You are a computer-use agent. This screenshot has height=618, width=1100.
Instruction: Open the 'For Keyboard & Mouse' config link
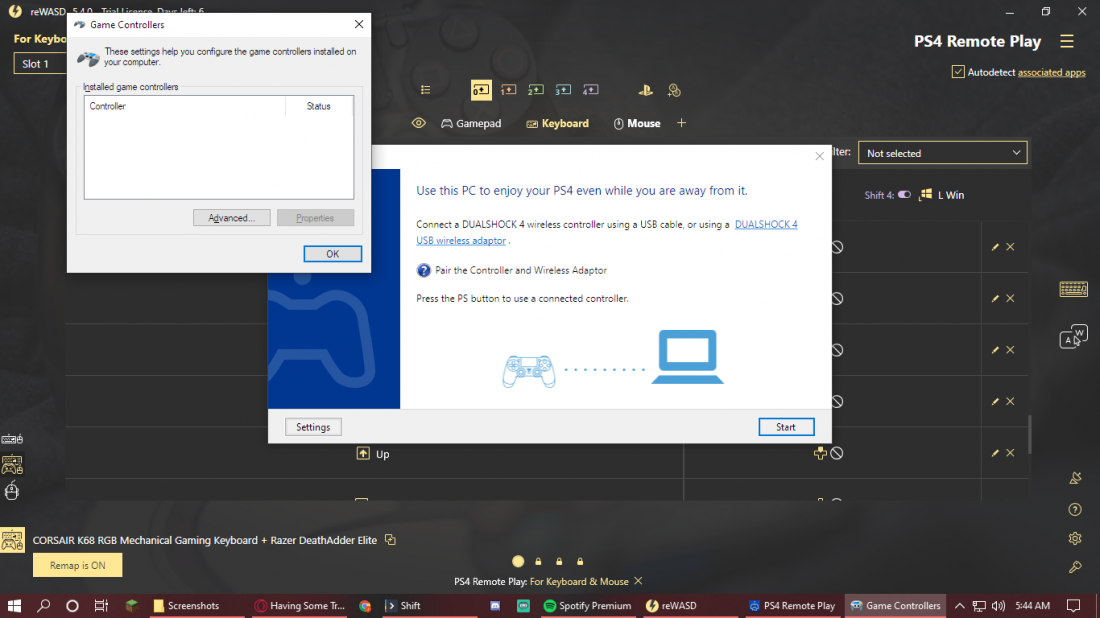pyautogui.click(x=579, y=582)
